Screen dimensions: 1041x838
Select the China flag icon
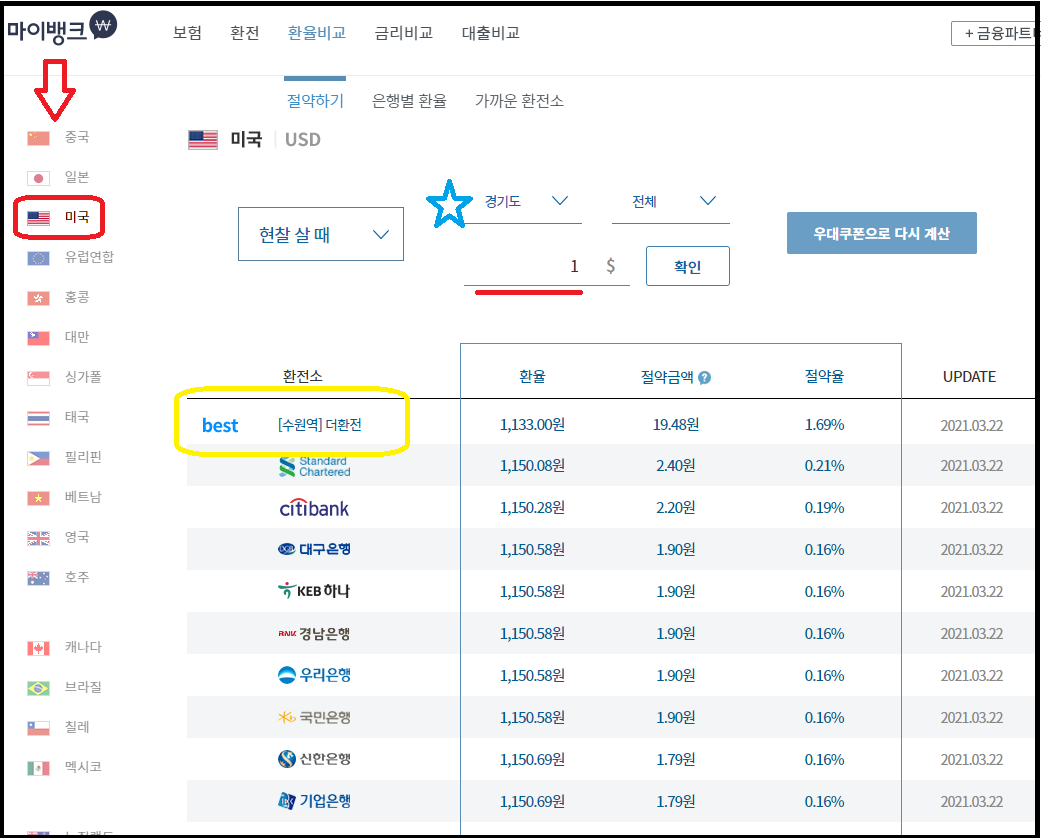[x=39, y=137]
